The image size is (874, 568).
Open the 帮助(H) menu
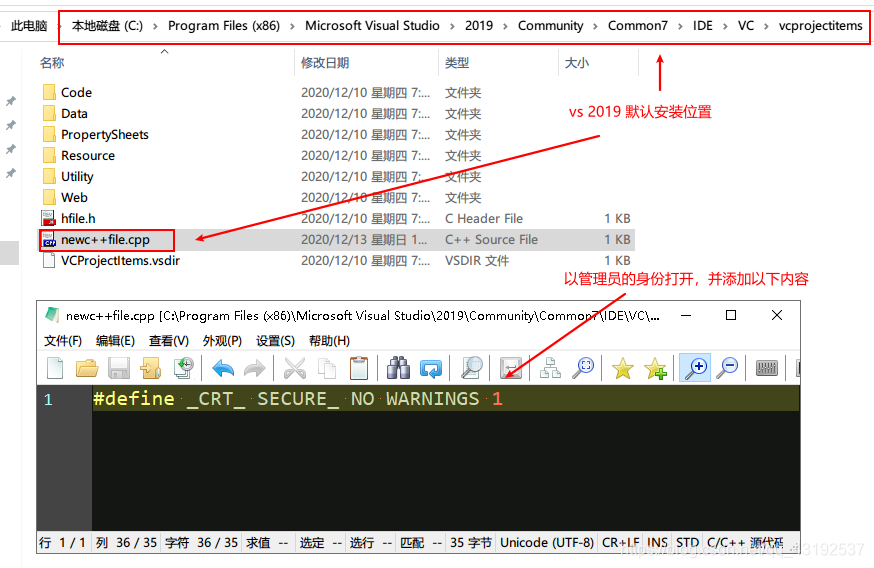click(329, 341)
